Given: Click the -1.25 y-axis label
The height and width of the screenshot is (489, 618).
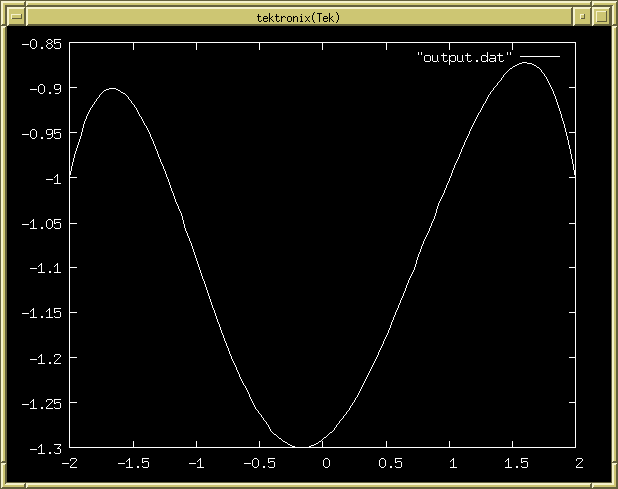Looking at the screenshot, I should pyautogui.click(x=41, y=403).
